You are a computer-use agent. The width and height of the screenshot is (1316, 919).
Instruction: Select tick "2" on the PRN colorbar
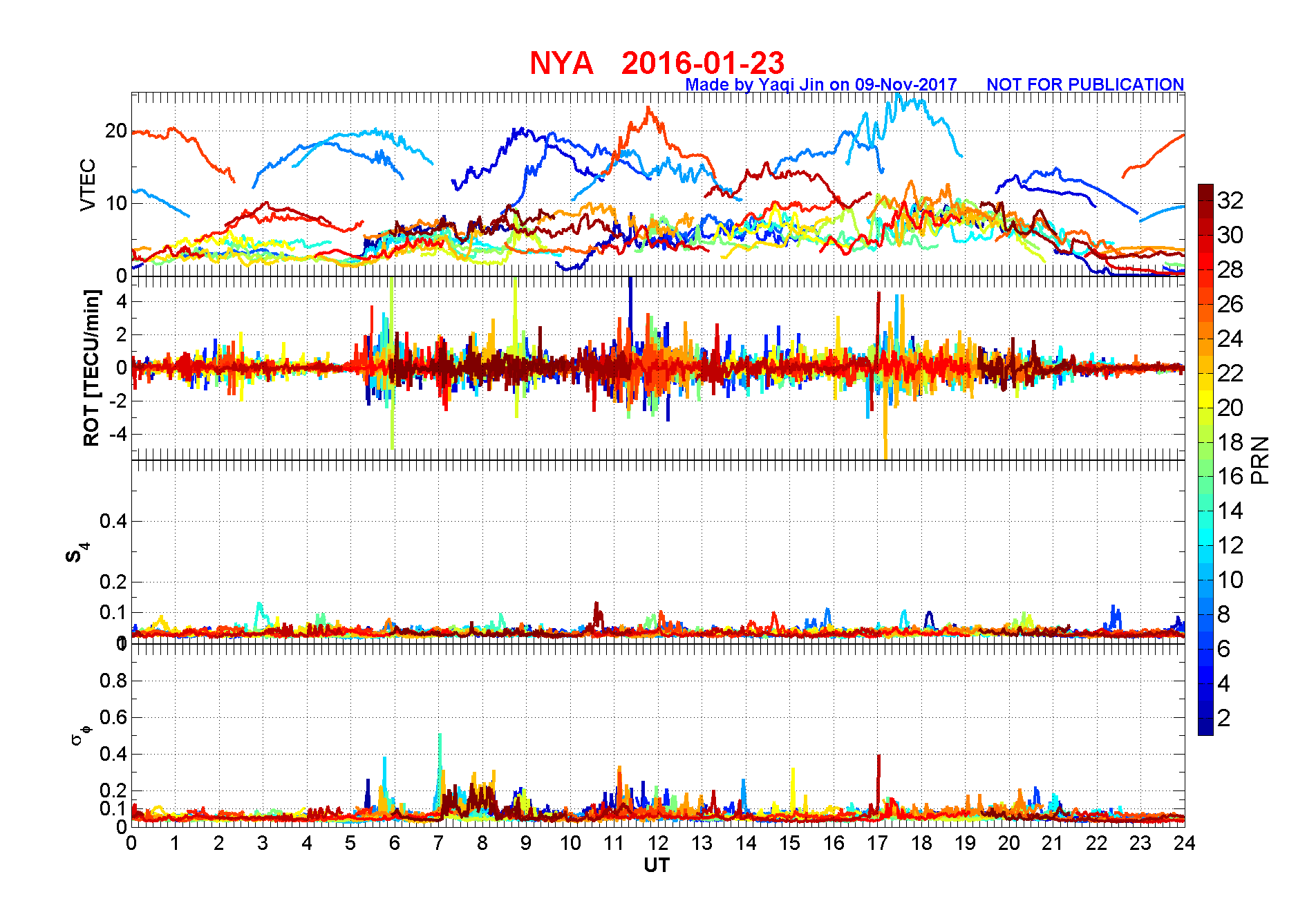pyautogui.click(x=1224, y=718)
